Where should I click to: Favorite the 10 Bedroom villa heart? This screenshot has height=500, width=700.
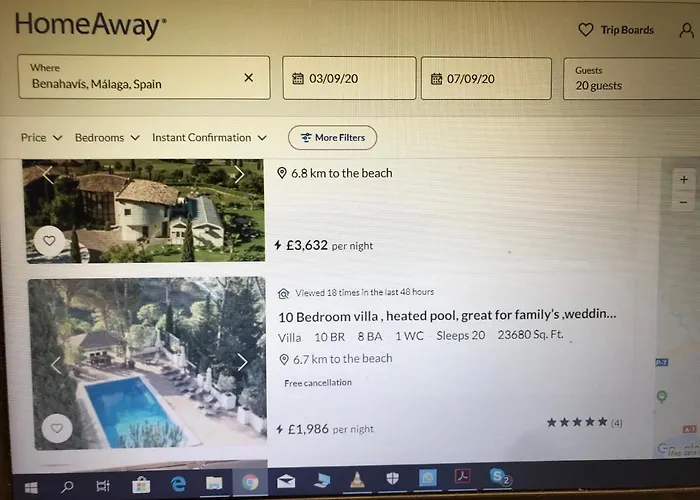coord(57,428)
